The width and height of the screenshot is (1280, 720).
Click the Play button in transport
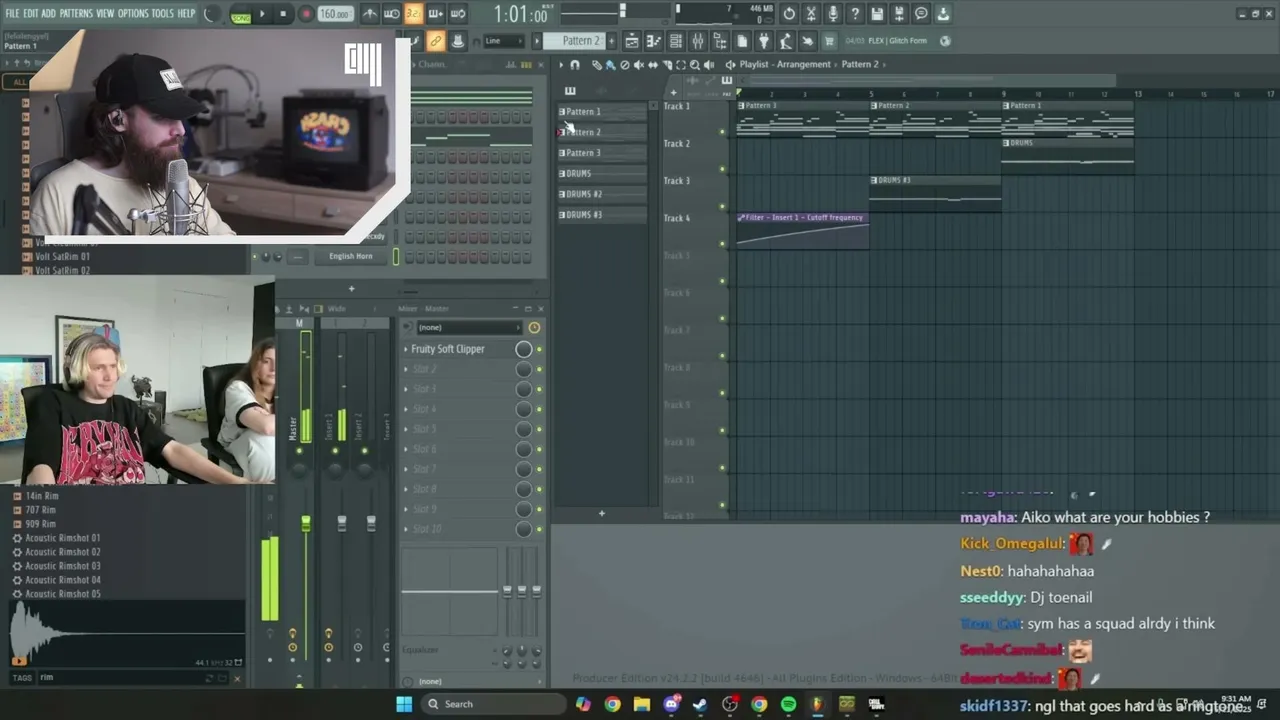tap(262, 14)
